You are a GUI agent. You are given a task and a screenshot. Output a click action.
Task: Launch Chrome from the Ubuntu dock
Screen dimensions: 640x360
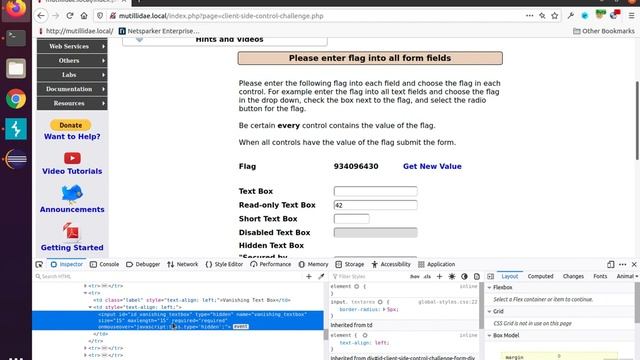tap(16, 99)
